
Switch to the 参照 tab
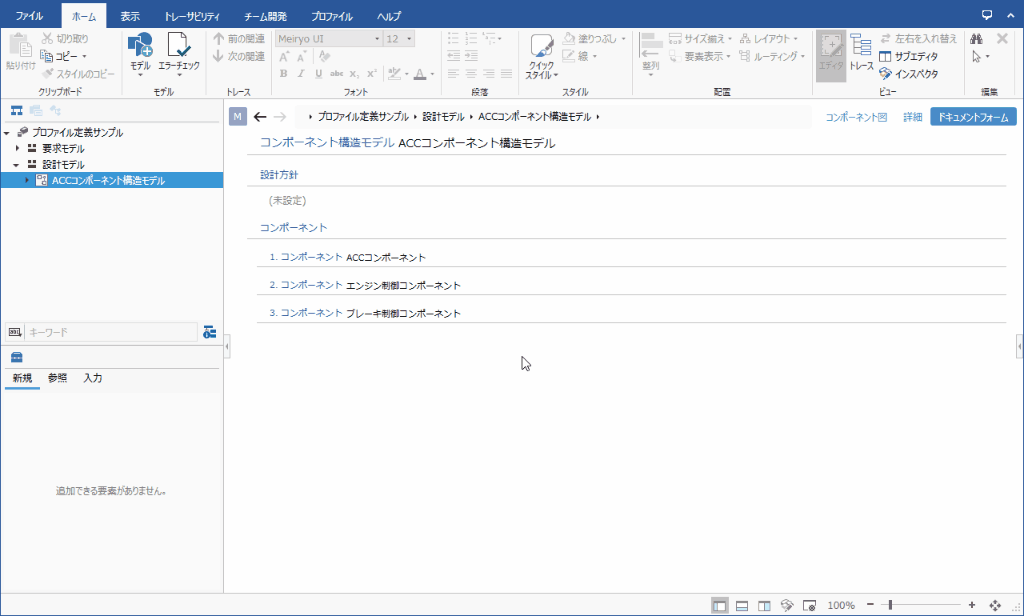point(58,378)
